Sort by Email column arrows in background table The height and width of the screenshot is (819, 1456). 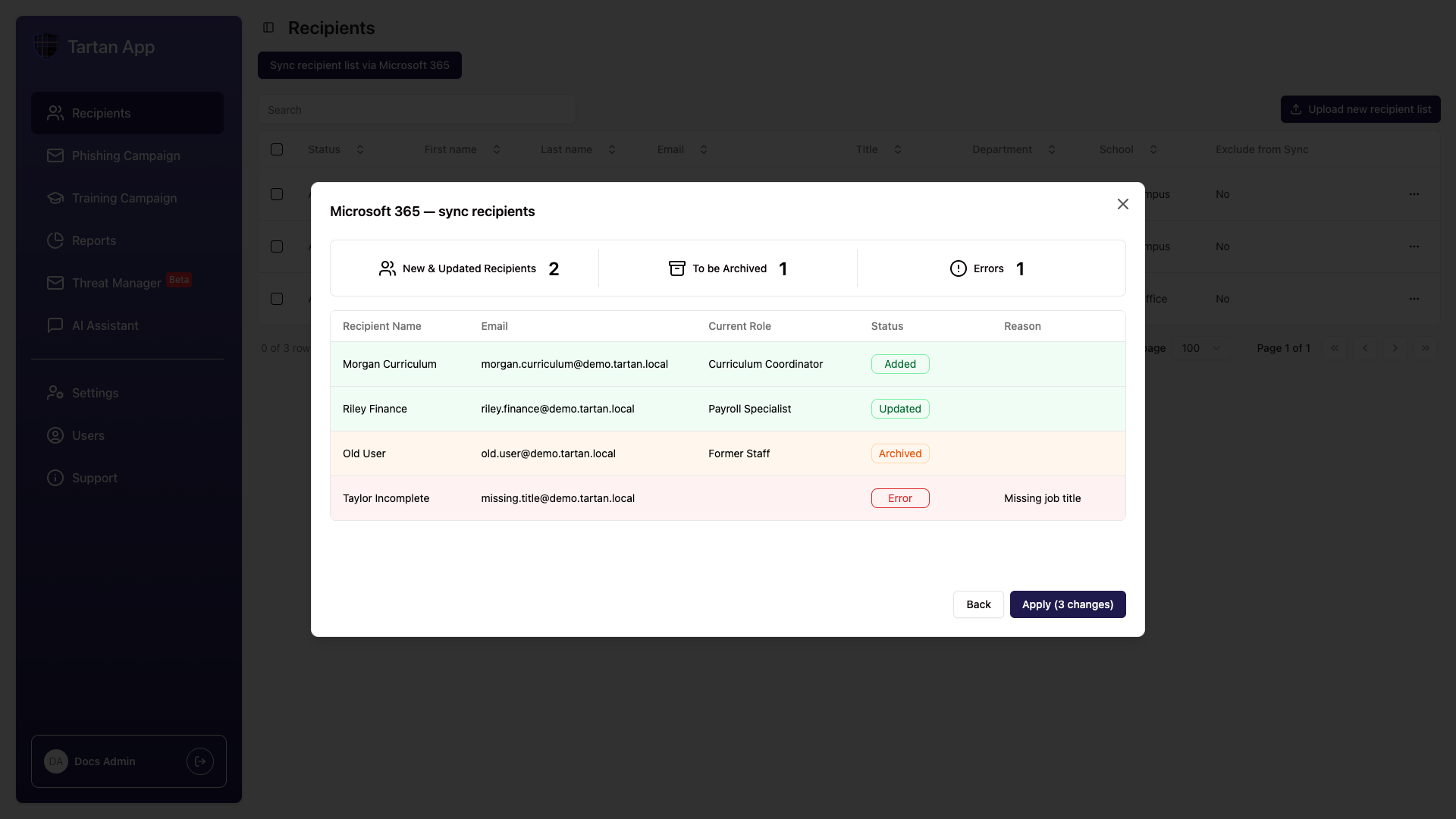pos(704,149)
